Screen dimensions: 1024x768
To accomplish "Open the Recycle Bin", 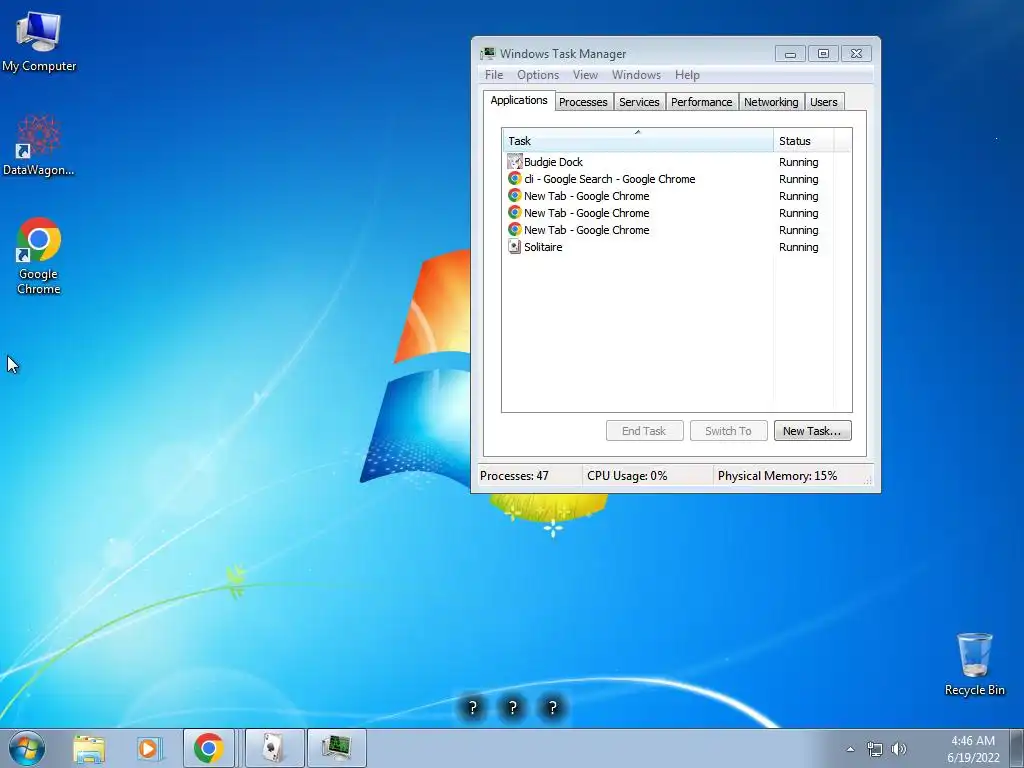I will tap(974, 664).
